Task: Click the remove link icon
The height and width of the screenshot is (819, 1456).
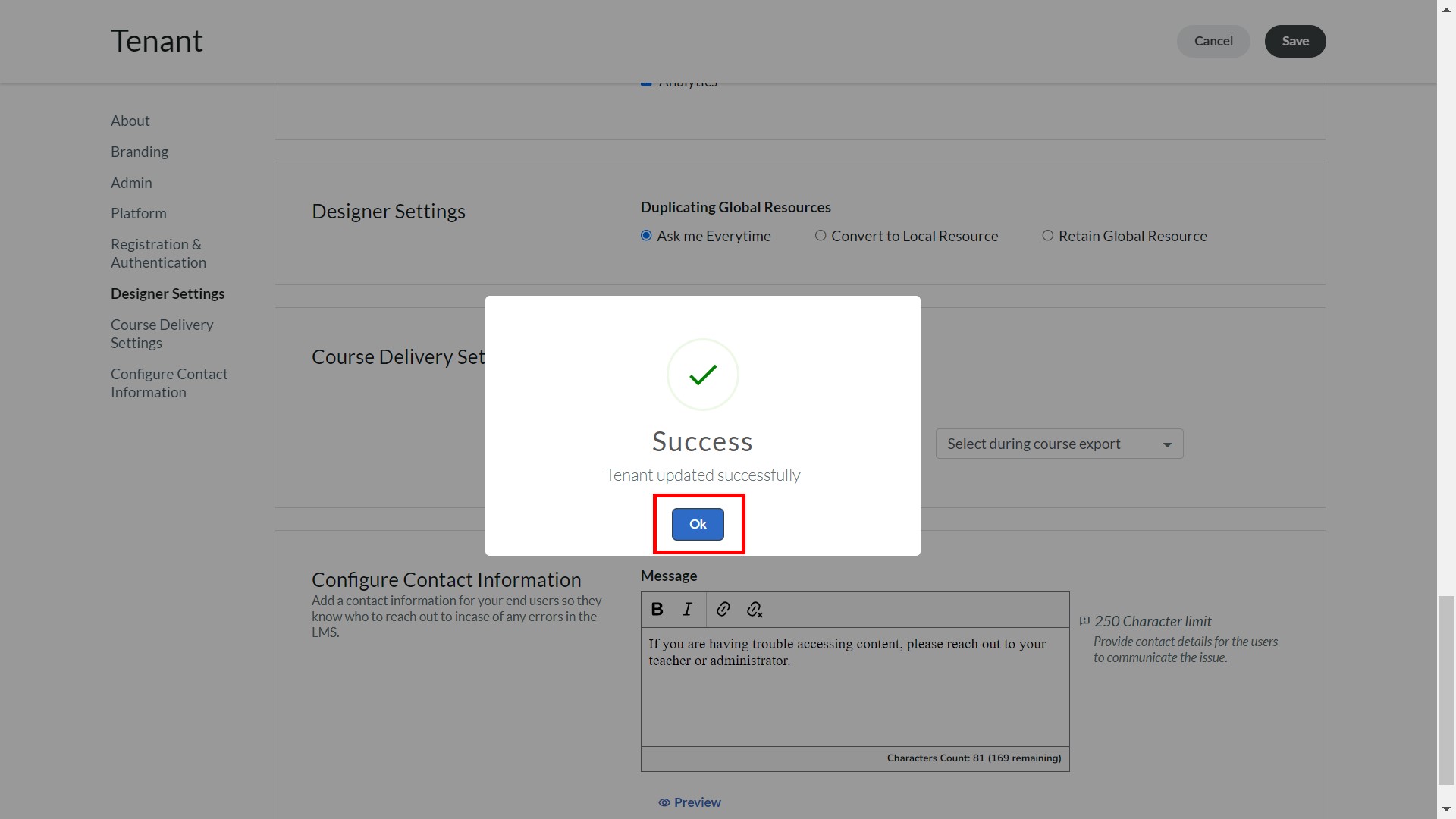Action: [x=754, y=609]
